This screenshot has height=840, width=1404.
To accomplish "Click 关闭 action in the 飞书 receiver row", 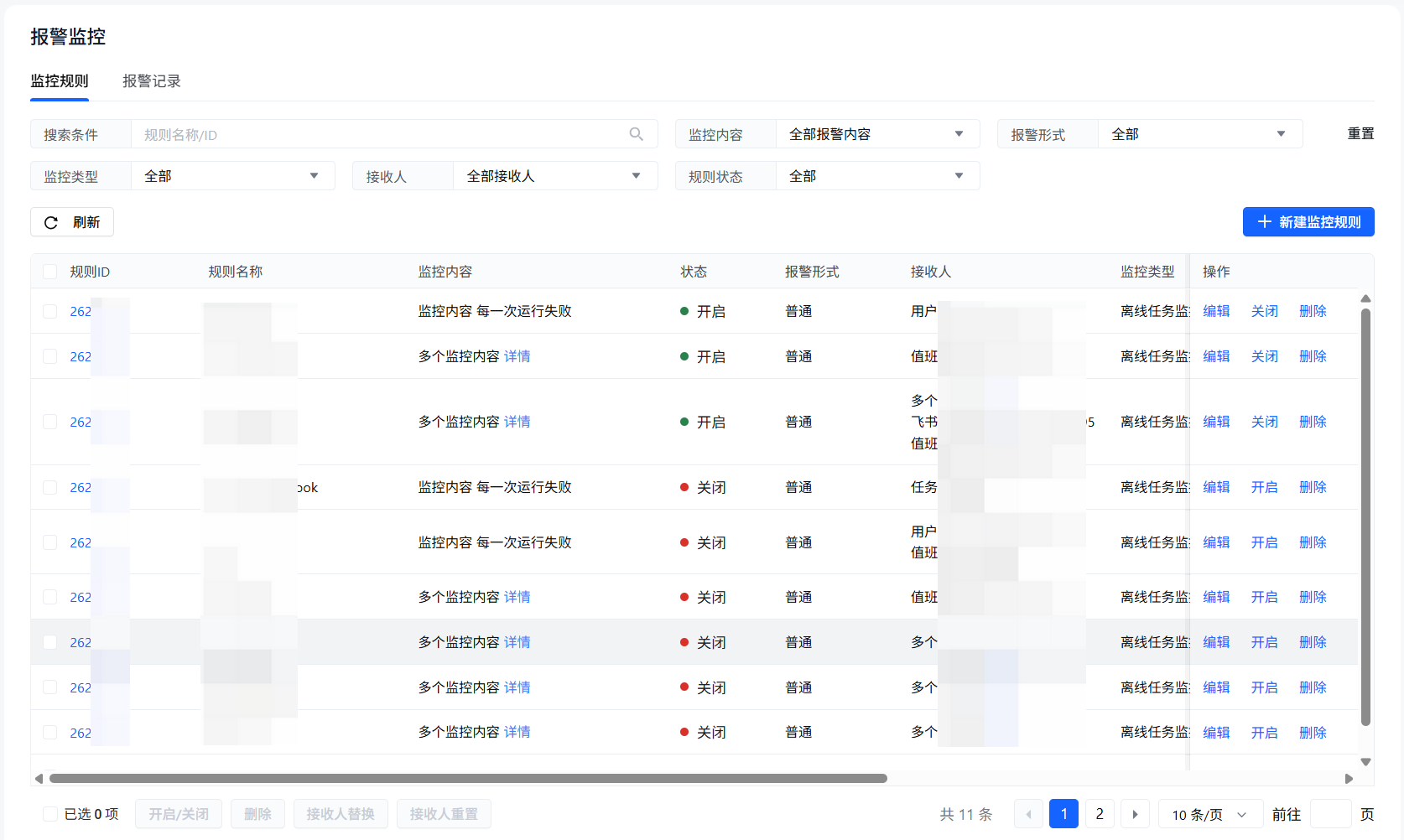I will [x=1265, y=422].
